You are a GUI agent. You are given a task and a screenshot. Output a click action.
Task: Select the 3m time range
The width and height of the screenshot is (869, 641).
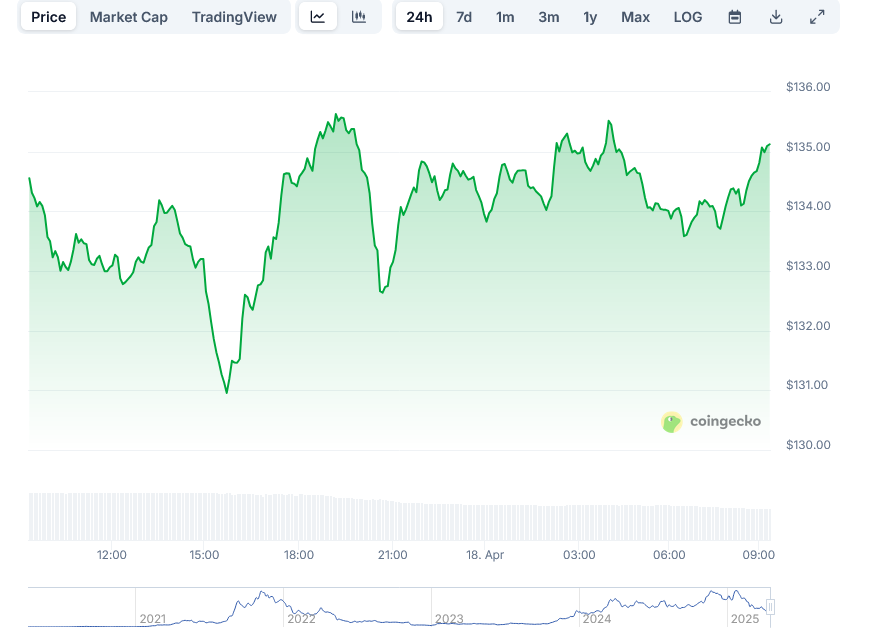(x=548, y=17)
